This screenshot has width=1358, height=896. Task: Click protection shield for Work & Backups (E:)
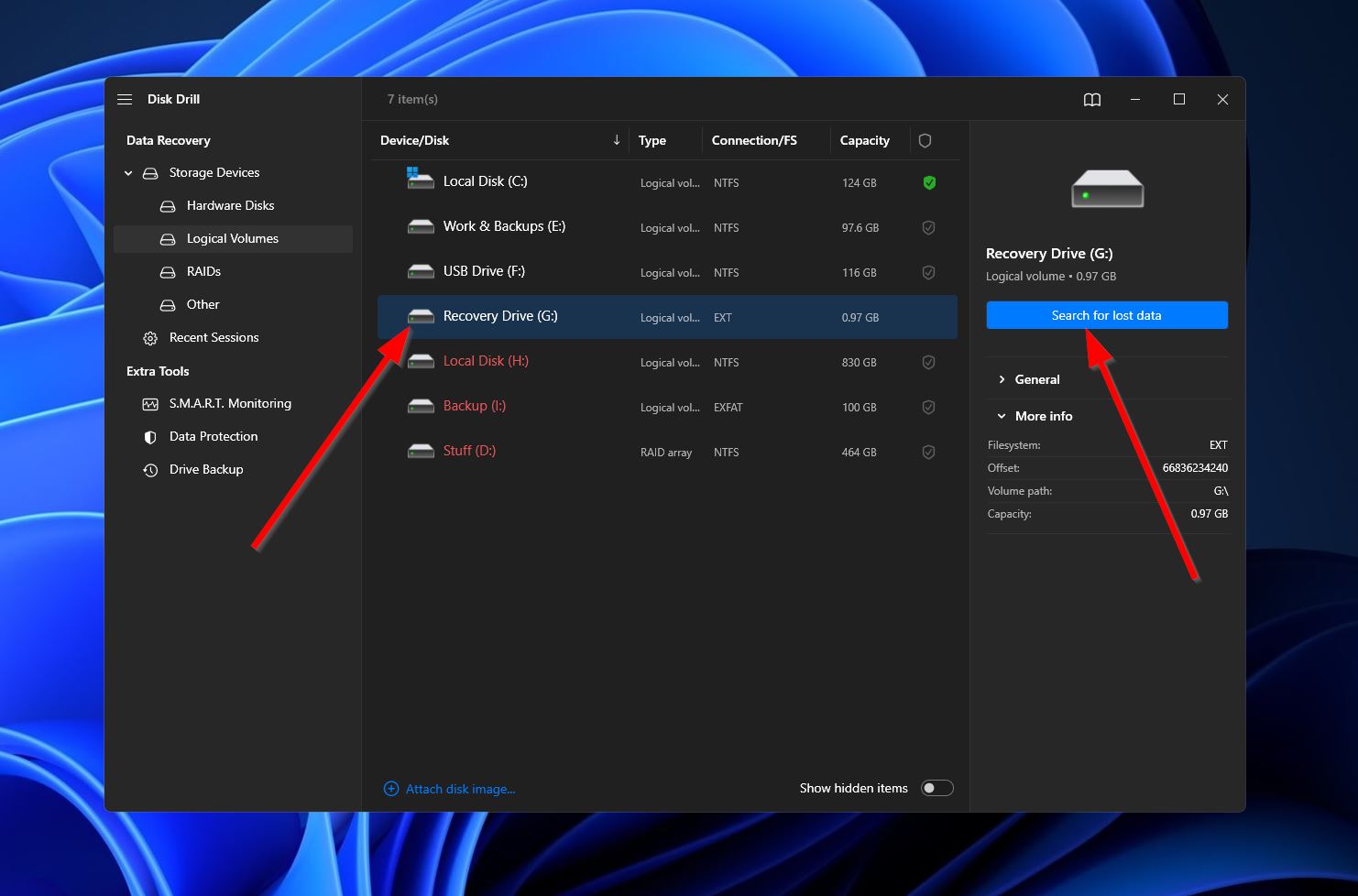click(x=928, y=227)
